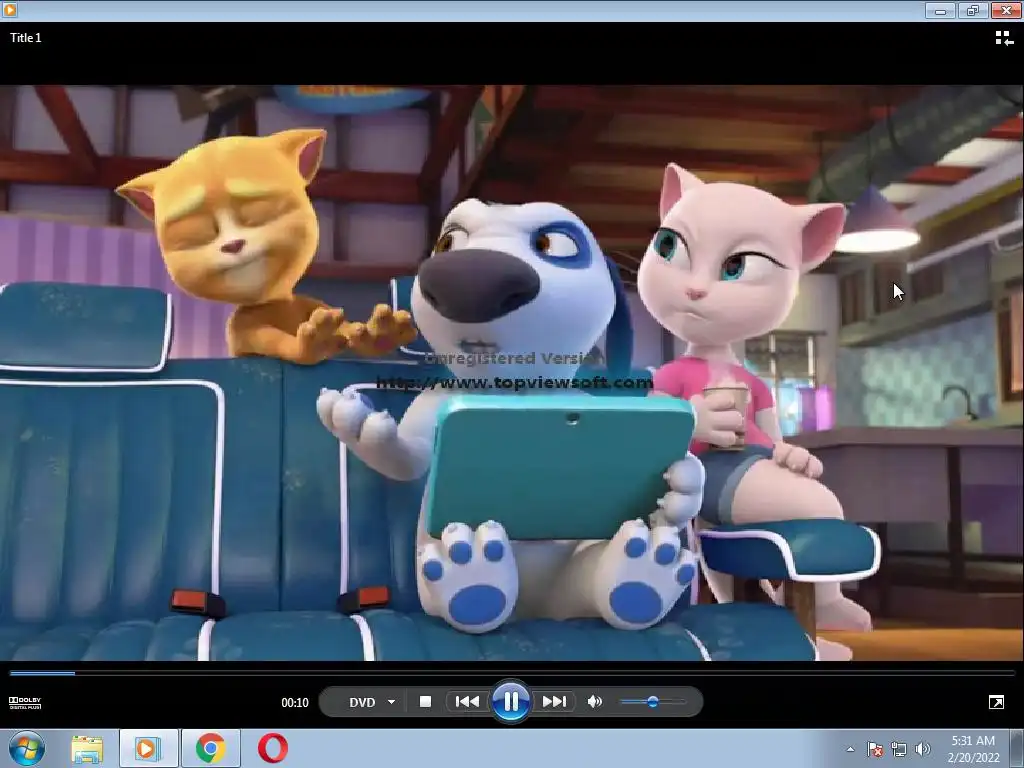Click the seek progress bar

click(x=512, y=672)
